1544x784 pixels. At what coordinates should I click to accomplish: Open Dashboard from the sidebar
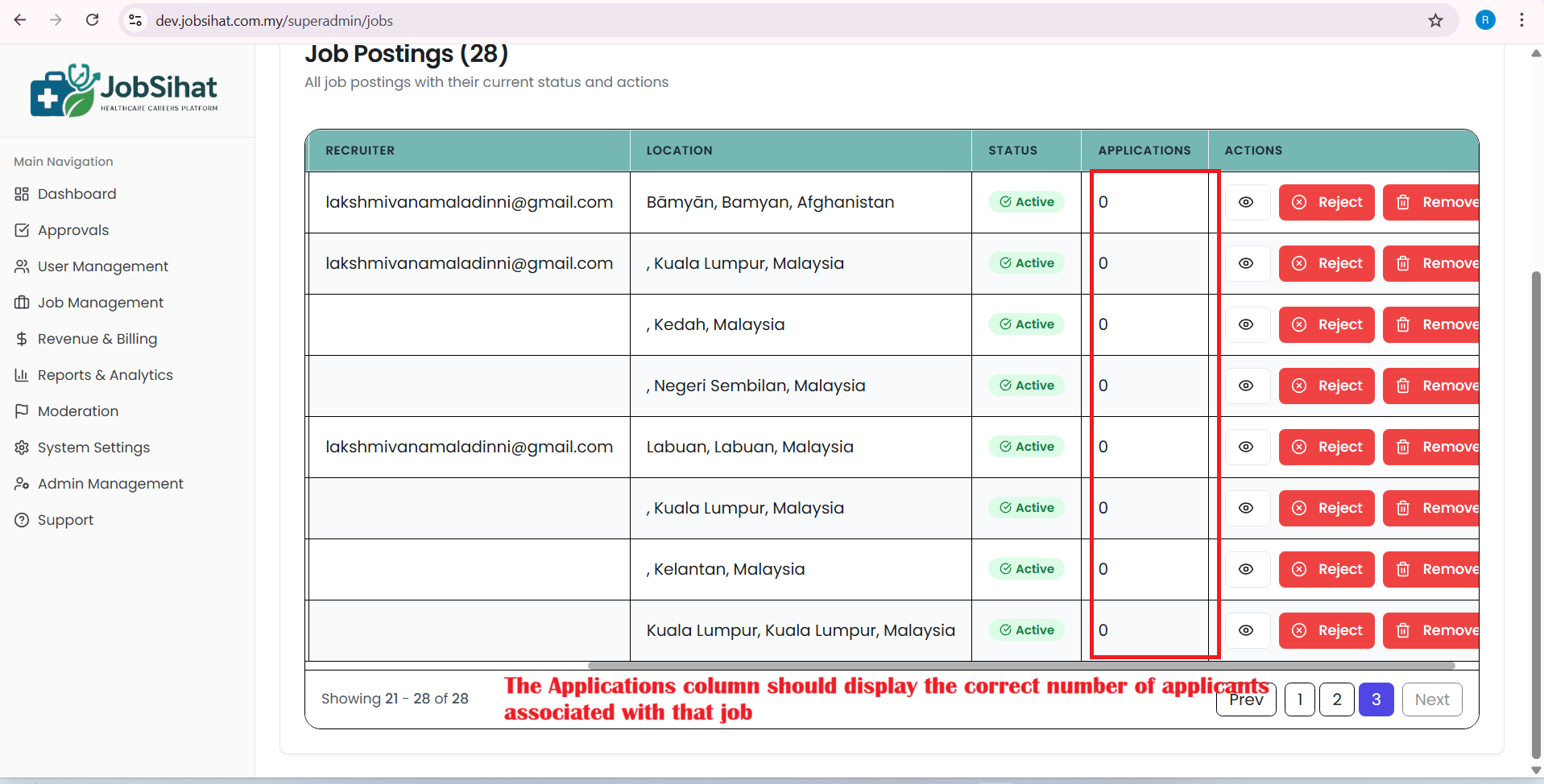coord(77,194)
